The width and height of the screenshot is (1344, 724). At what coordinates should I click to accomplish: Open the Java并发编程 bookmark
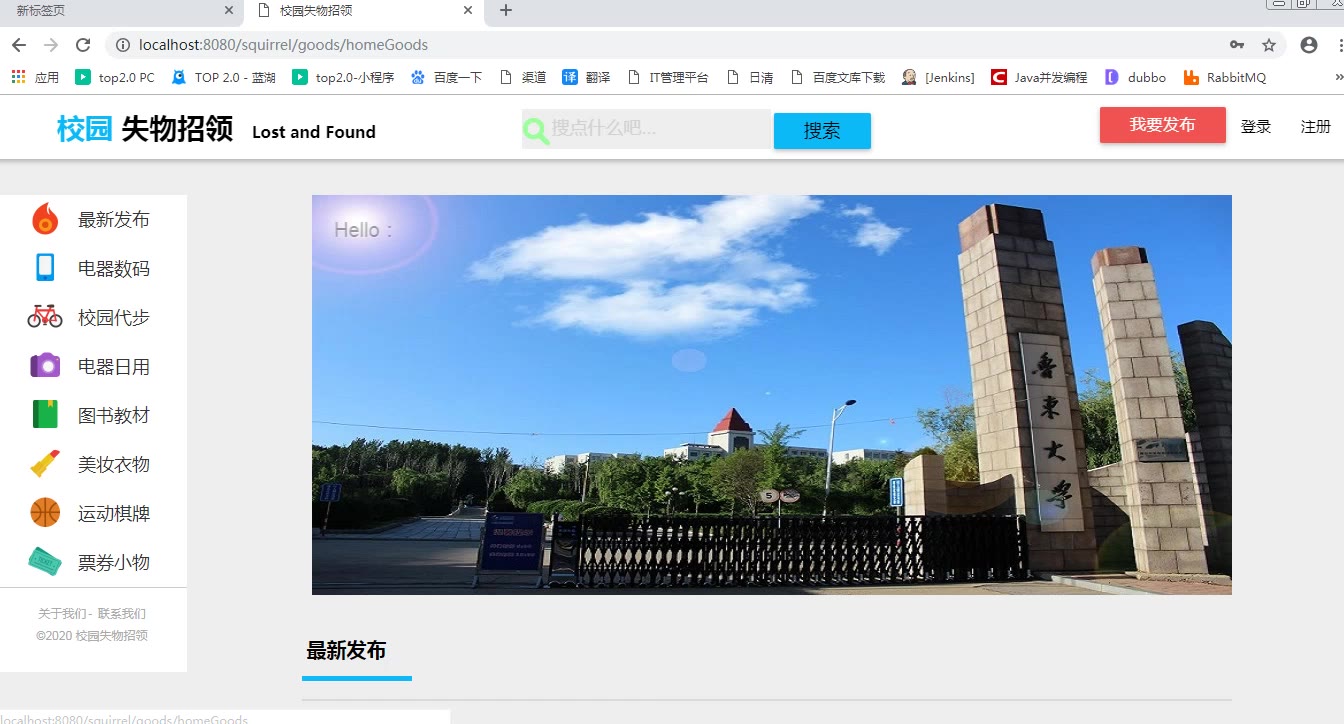pyautogui.click(x=1039, y=77)
